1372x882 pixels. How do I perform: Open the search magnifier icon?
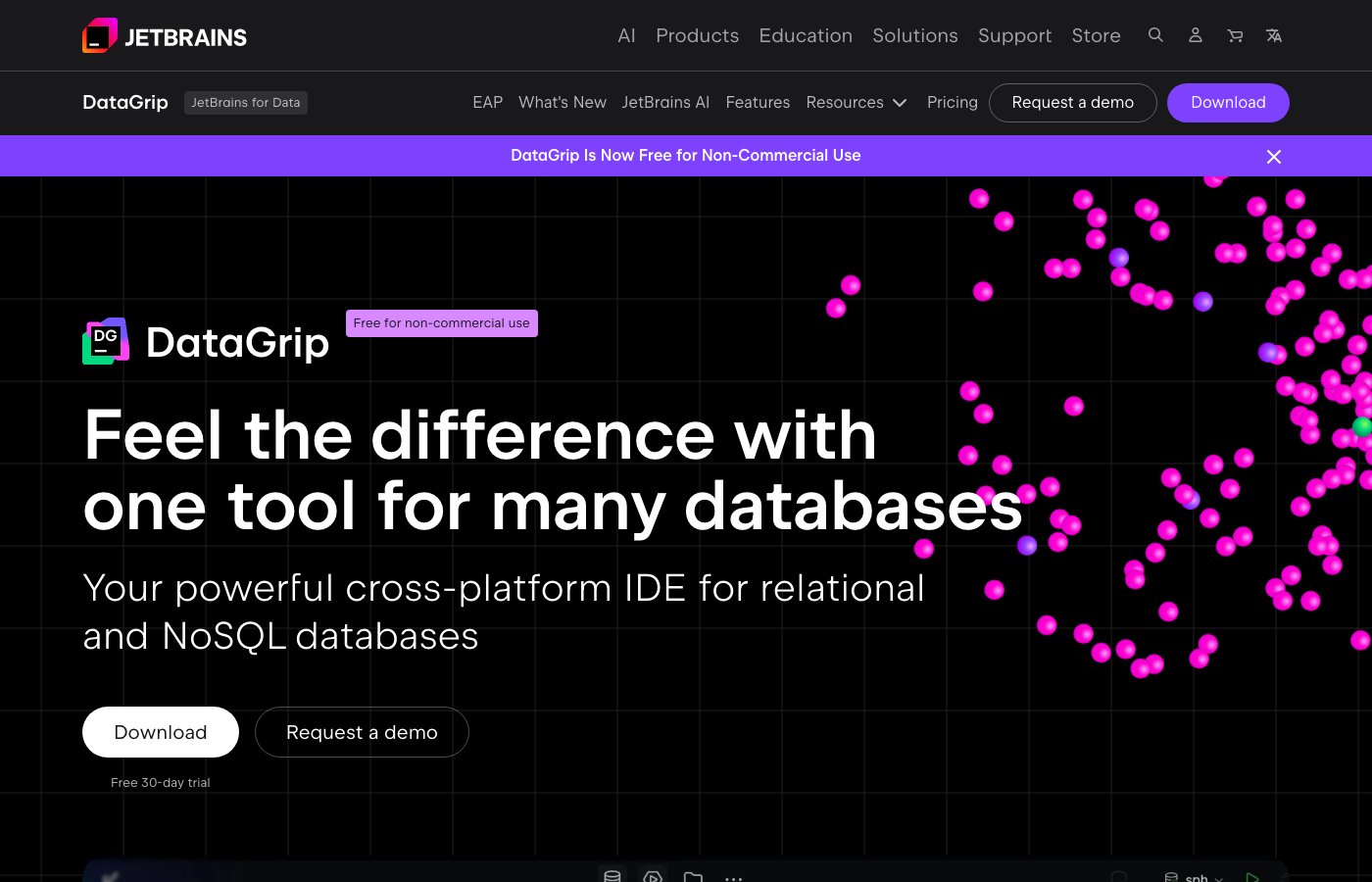click(1155, 35)
